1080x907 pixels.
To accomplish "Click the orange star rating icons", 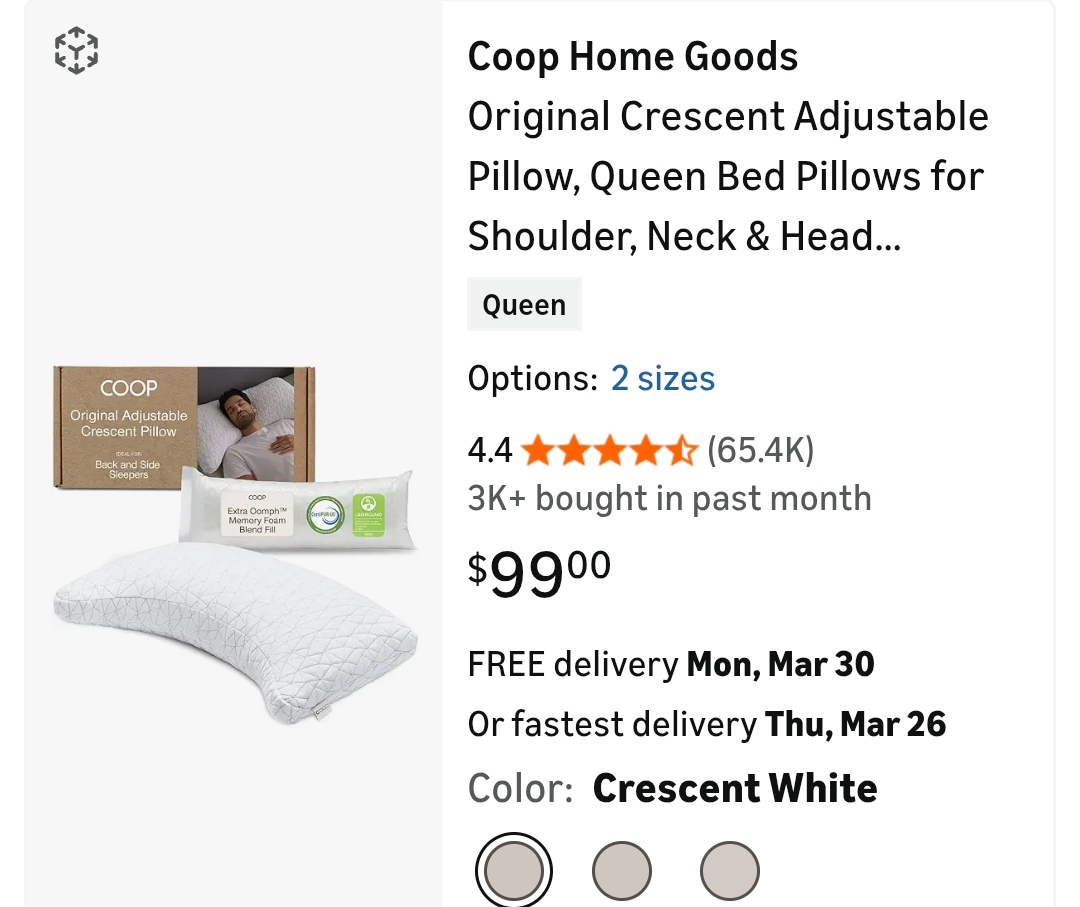I will tap(608, 451).
